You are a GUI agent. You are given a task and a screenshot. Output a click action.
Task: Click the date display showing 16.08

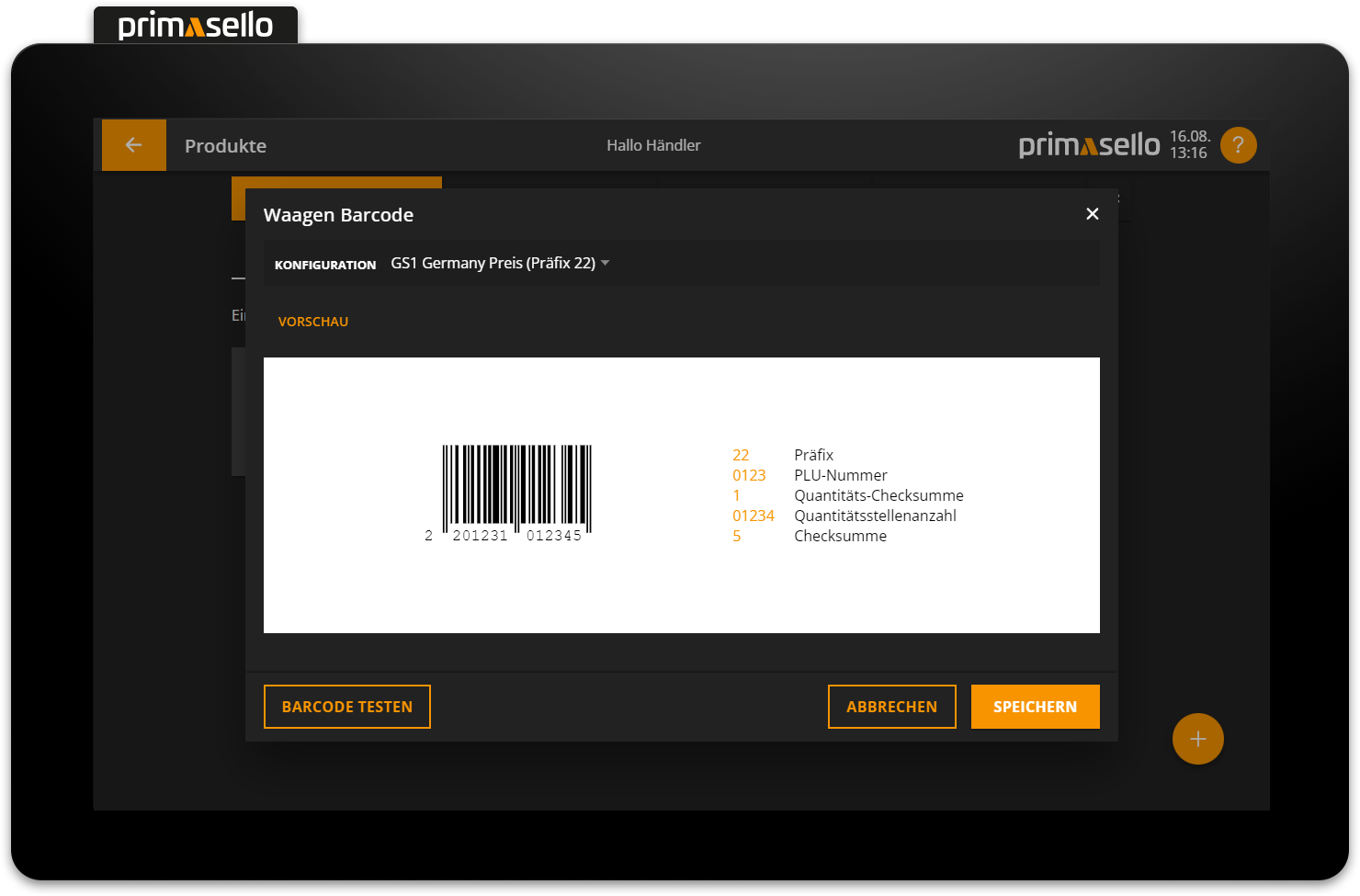[x=1189, y=138]
